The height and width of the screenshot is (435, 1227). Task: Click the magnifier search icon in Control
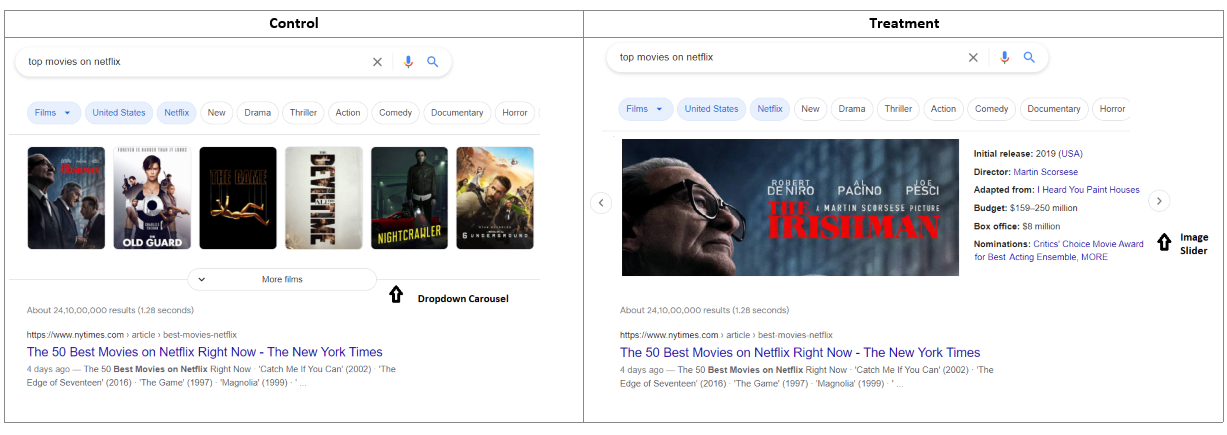433,62
